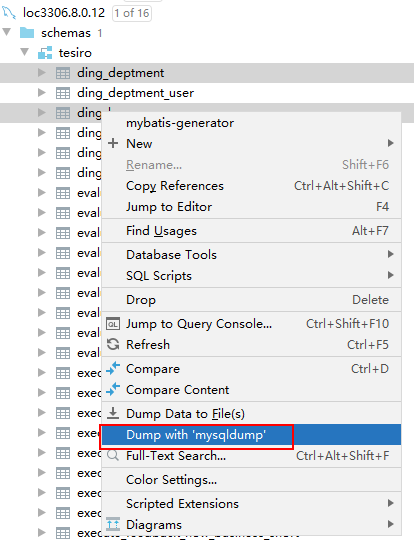Choose Color Settings... entry

click(x=251, y=480)
